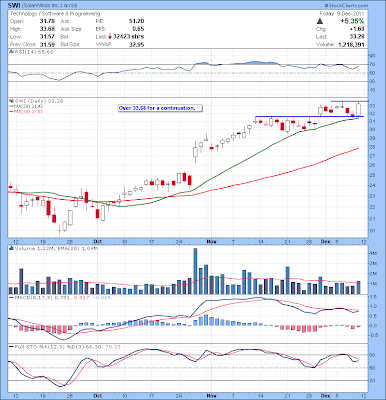
Task: Click the EPS value 0.65
Action: click(x=138, y=29)
